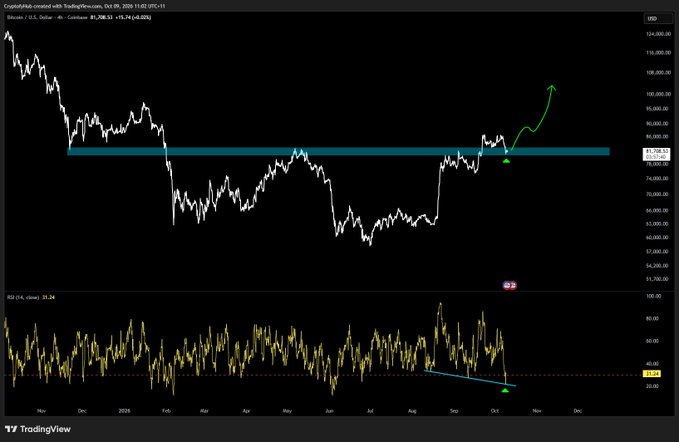The height and width of the screenshot is (442, 679).
Task: Click the 51,700.00 price axis label
Action: (x=658, y=279)
